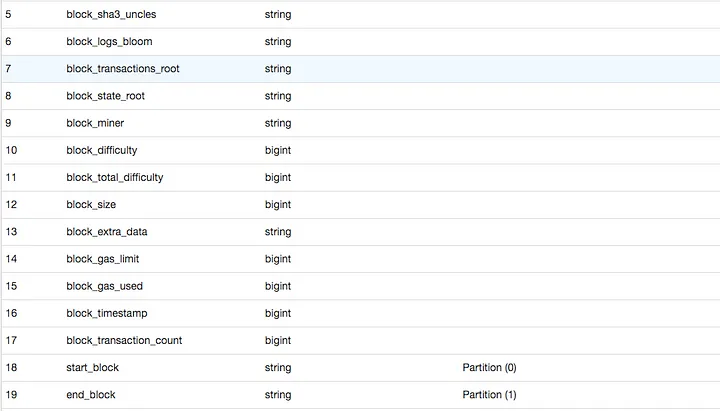Select the block_gas_used row
The image size is (720, 411).
click(361, 286)
